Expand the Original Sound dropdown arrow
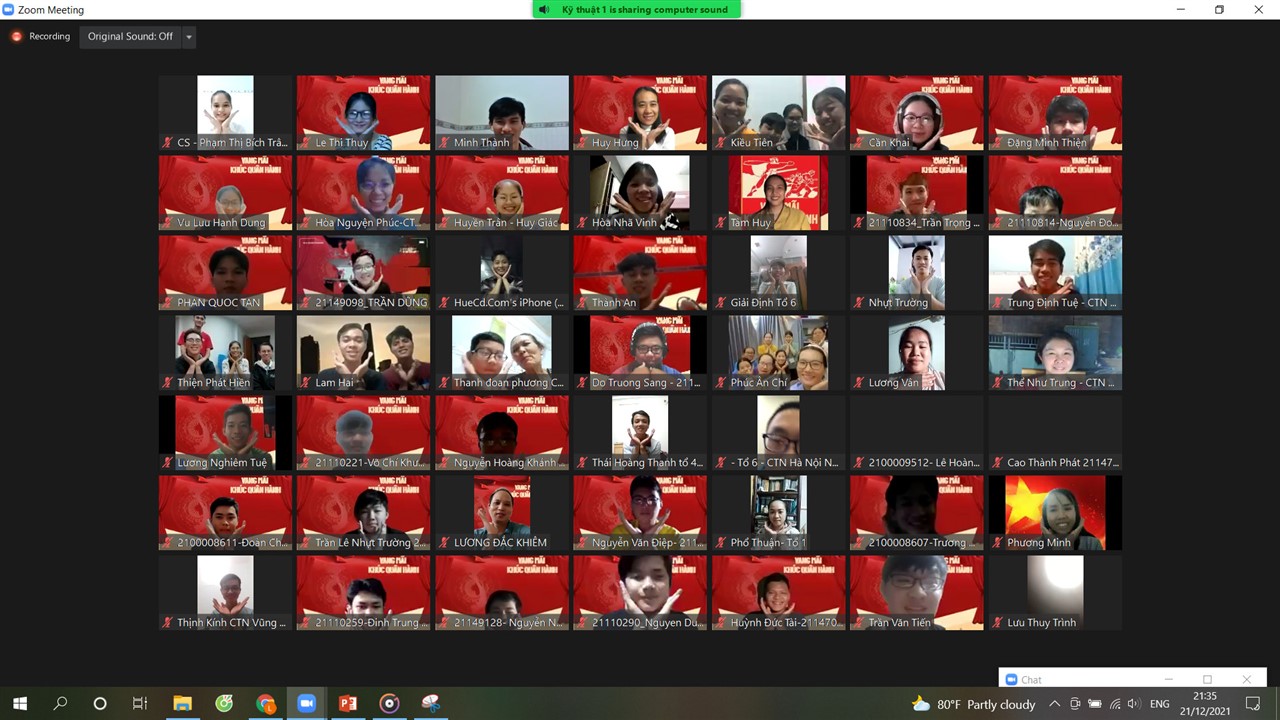Viewport: 1280px width, 720px height. point(188,37)
